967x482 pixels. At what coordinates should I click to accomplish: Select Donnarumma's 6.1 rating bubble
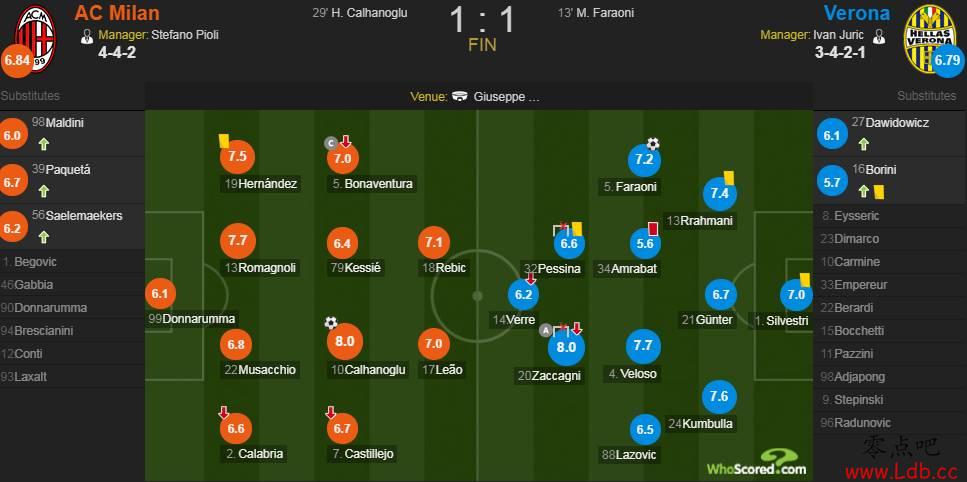[x=160, y=295]
